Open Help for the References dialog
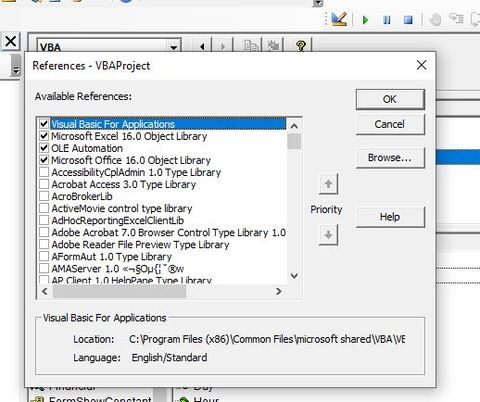Viewport: 480px width, 402px height. pos(390,217)
